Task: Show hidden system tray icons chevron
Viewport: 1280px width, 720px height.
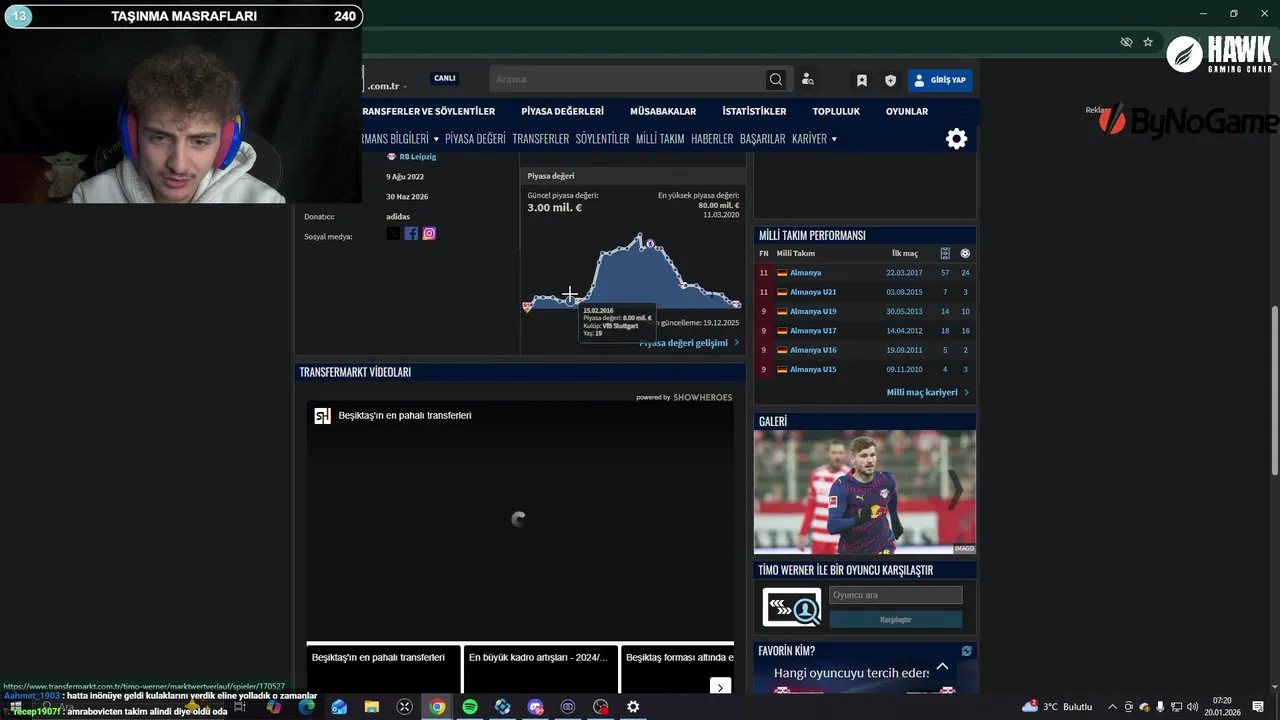Action: coord(1112,707)
